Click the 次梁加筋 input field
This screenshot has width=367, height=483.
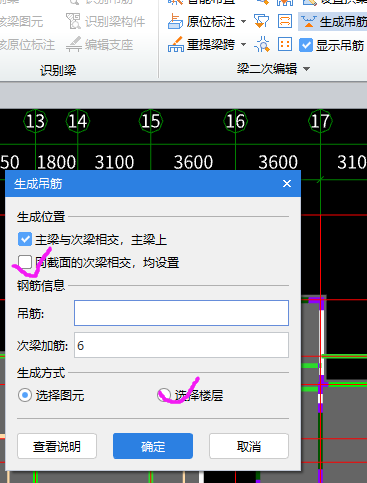coord(181,345)
